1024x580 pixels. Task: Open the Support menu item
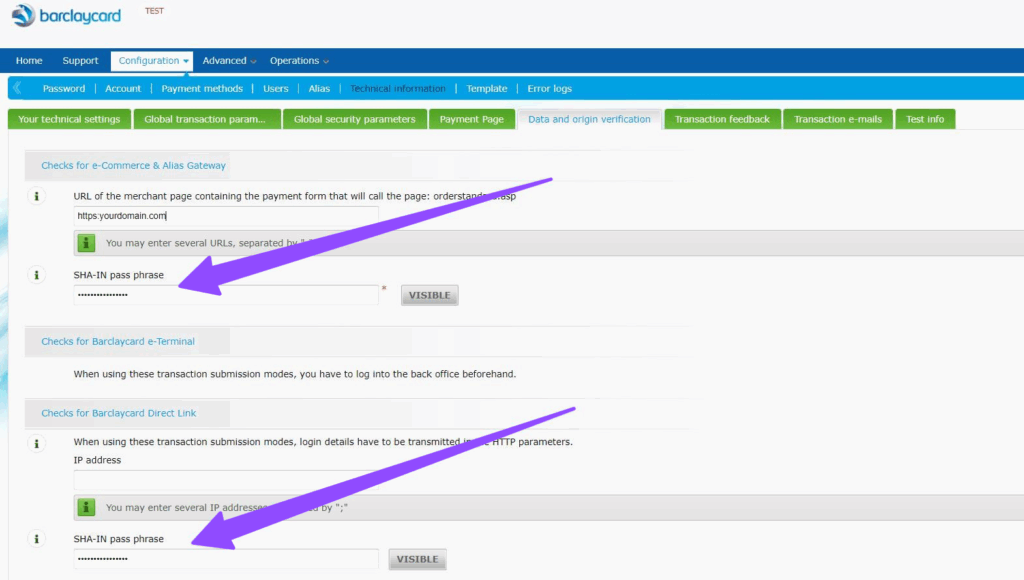[80, 61]
